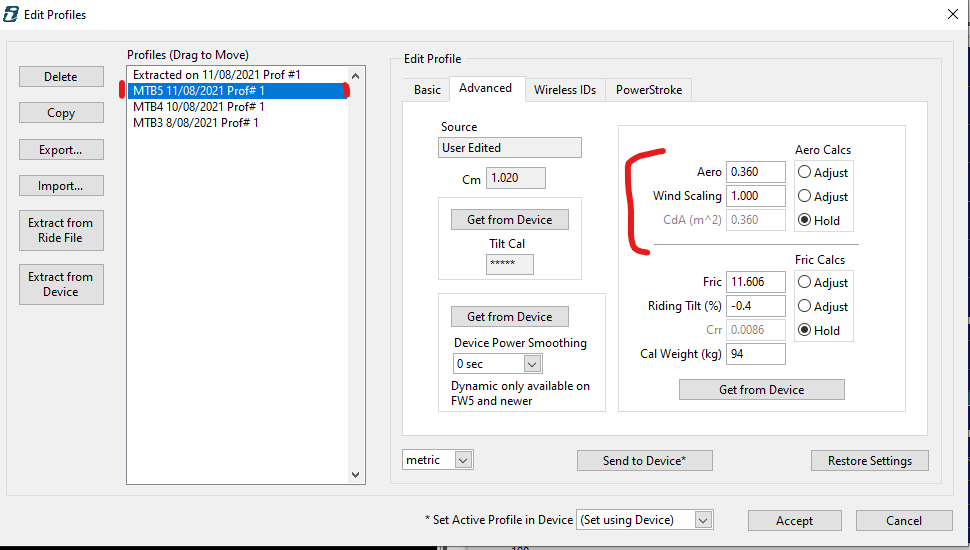Click the profiles list scroll up arrow
The width and height of the screenshot is (970, 550).
point(355,76)
